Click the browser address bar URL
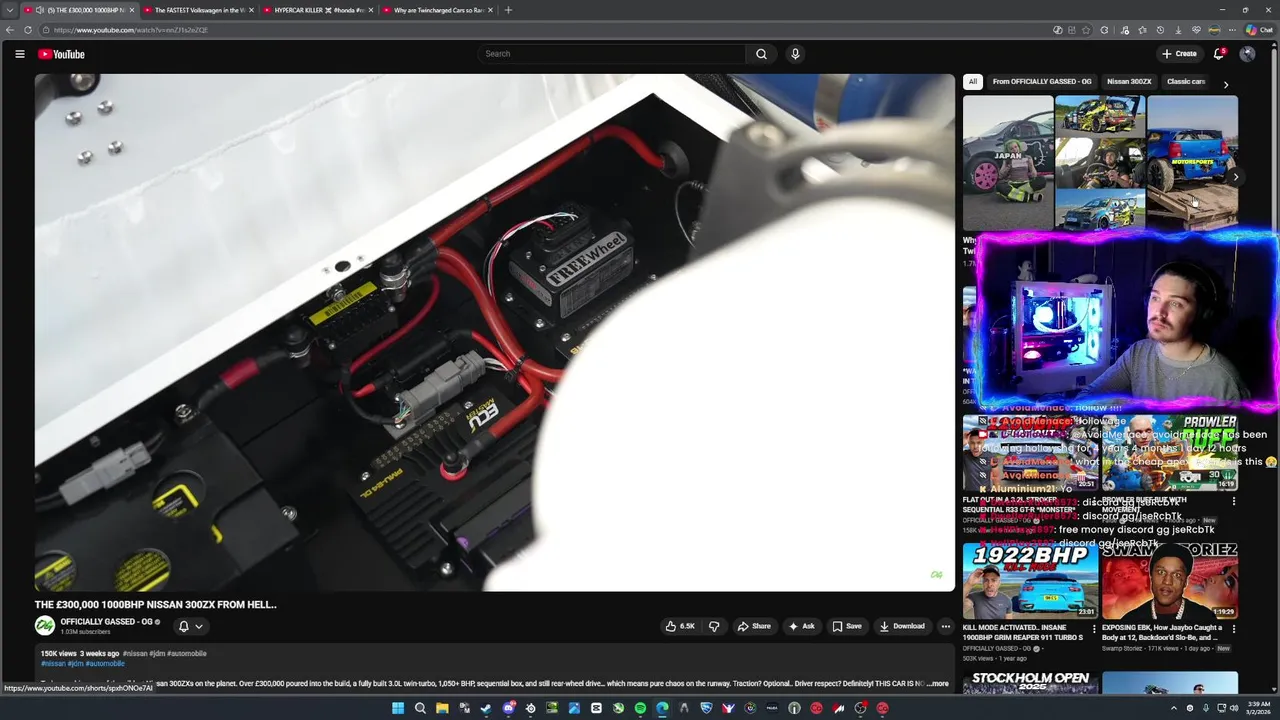 click(x=130, y=30)
